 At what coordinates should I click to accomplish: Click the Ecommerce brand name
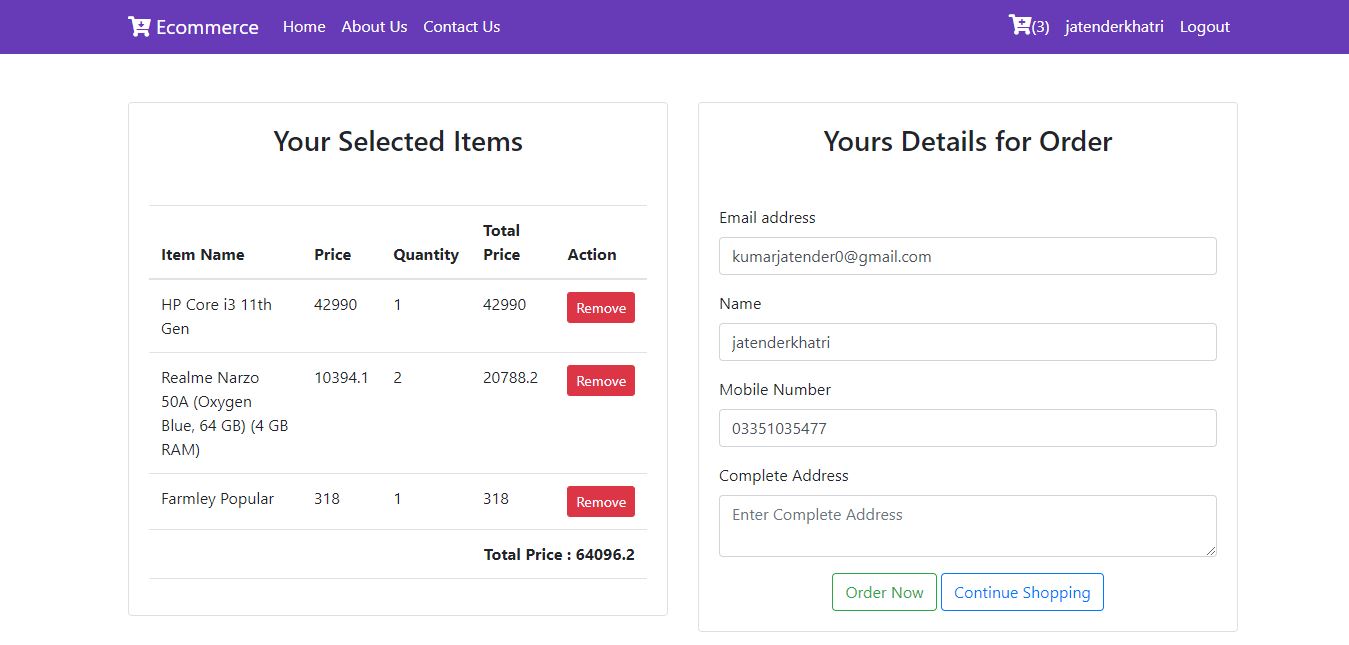click(x=207, y=27)
